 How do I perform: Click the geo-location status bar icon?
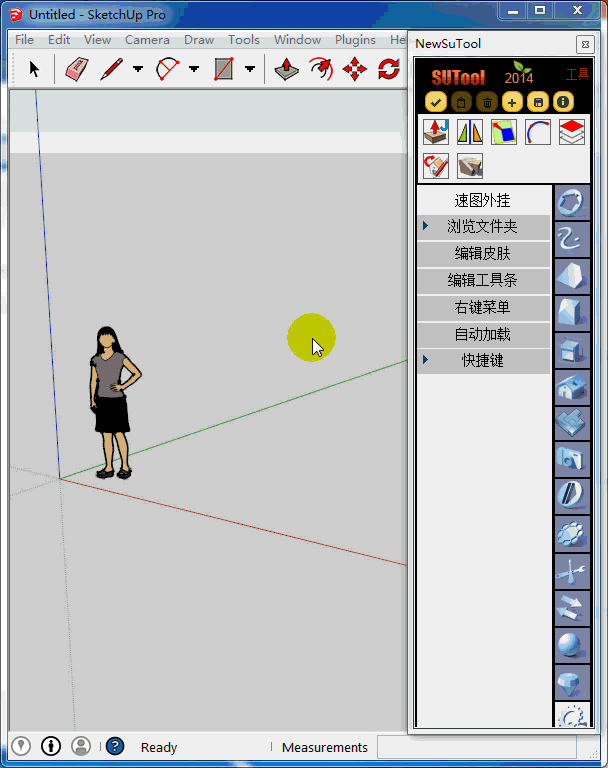click(21, 746)
